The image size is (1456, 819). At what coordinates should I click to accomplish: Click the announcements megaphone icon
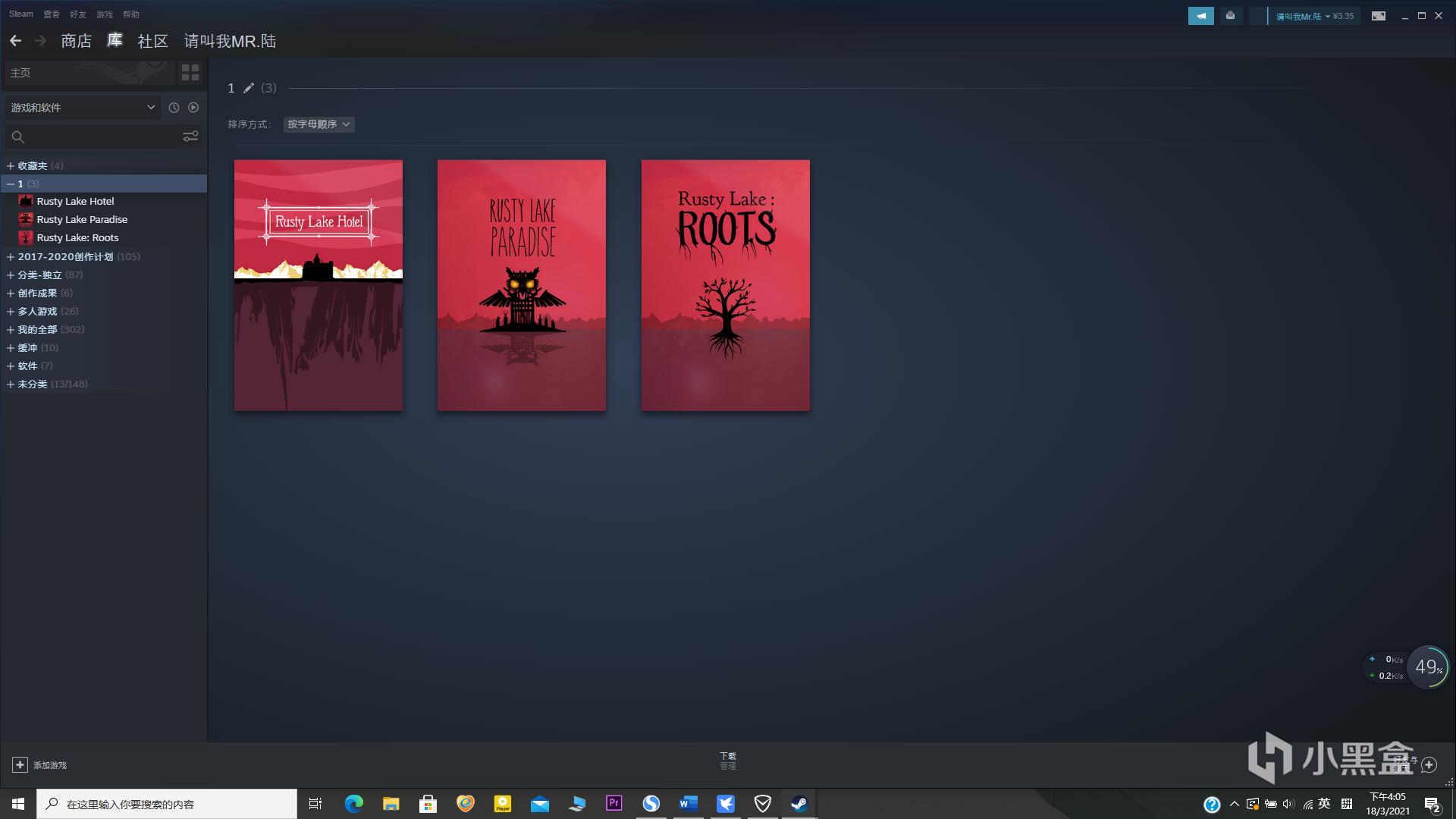(1200, 16)
